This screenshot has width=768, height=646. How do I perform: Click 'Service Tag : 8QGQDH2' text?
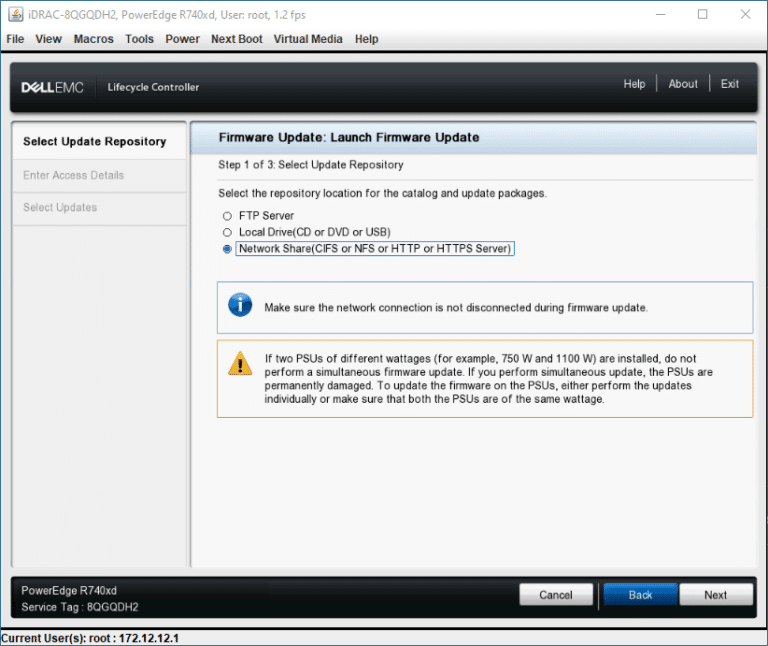[x=80, y=607]
